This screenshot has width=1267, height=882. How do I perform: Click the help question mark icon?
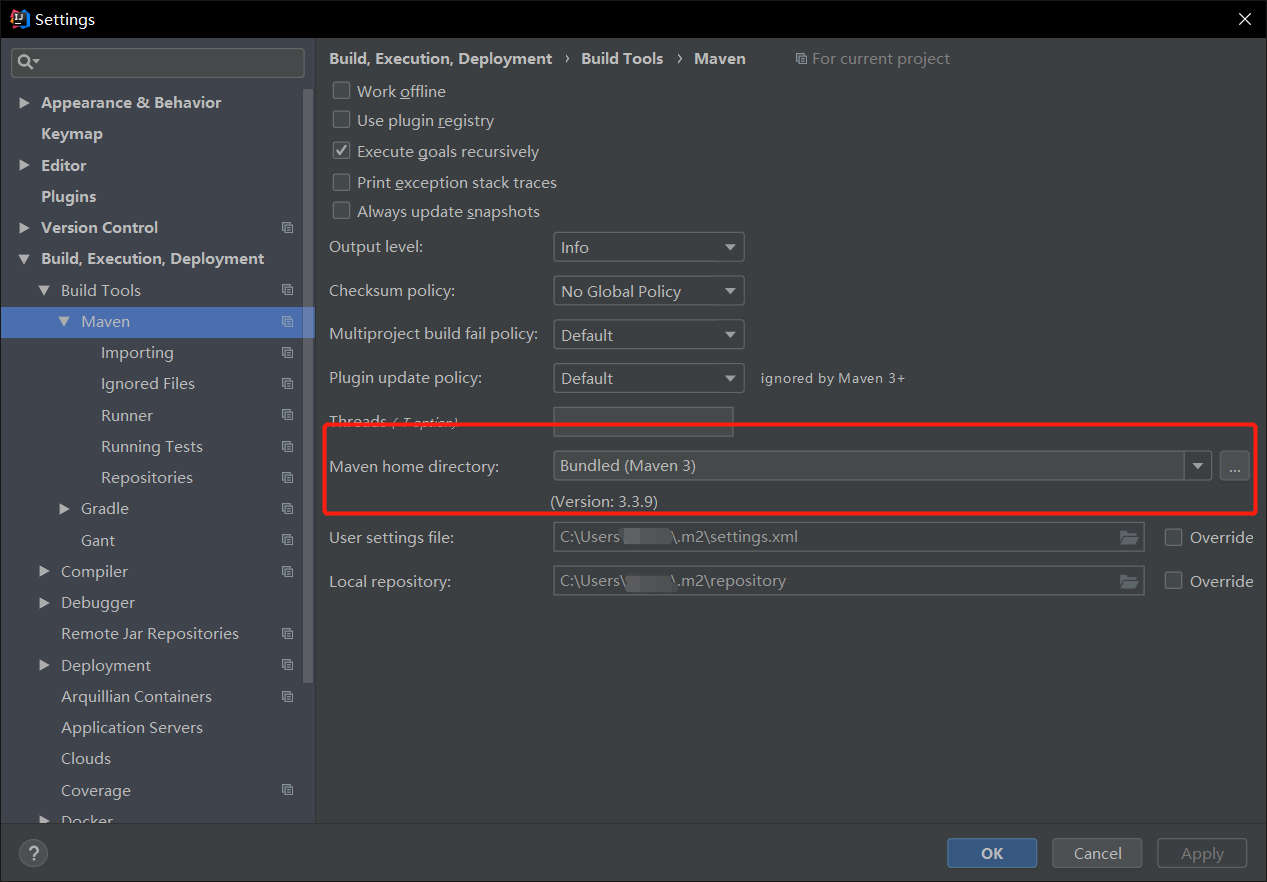click(33, 853)
